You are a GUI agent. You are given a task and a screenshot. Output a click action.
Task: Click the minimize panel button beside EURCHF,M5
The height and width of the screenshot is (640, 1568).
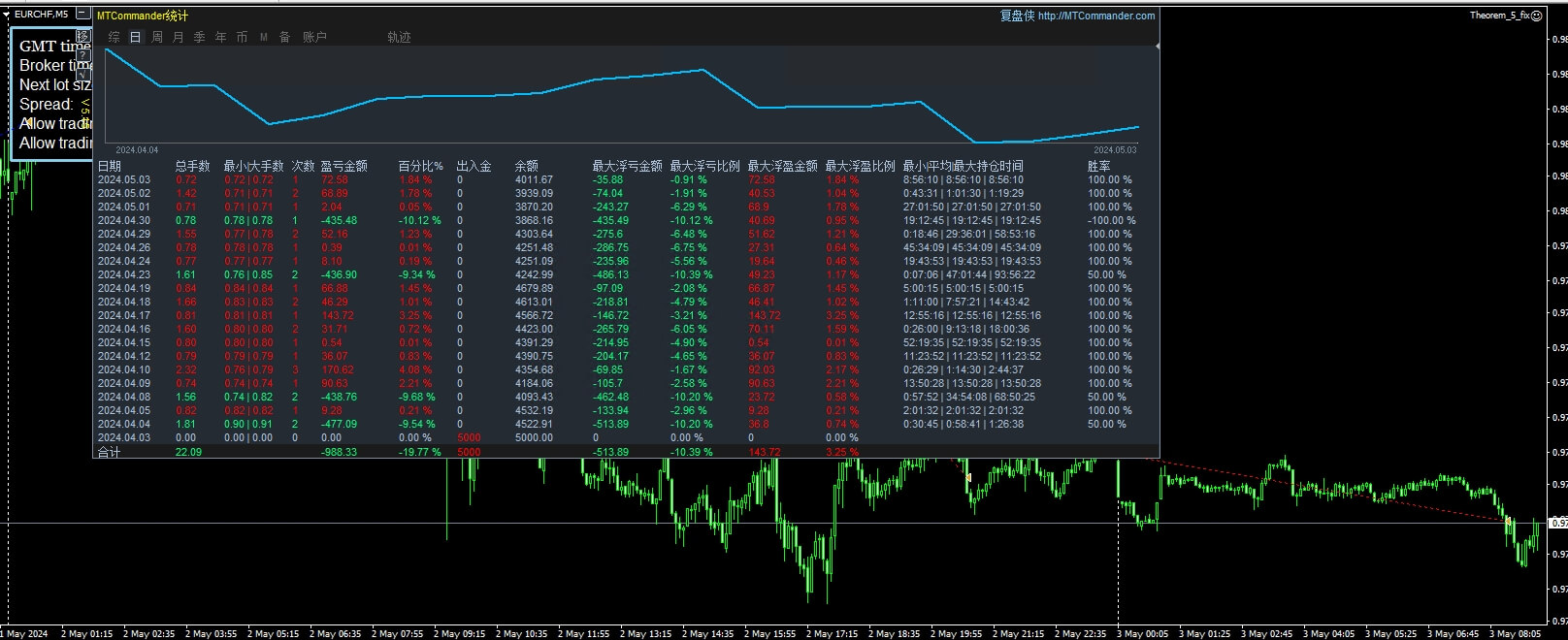click(82, 15)
